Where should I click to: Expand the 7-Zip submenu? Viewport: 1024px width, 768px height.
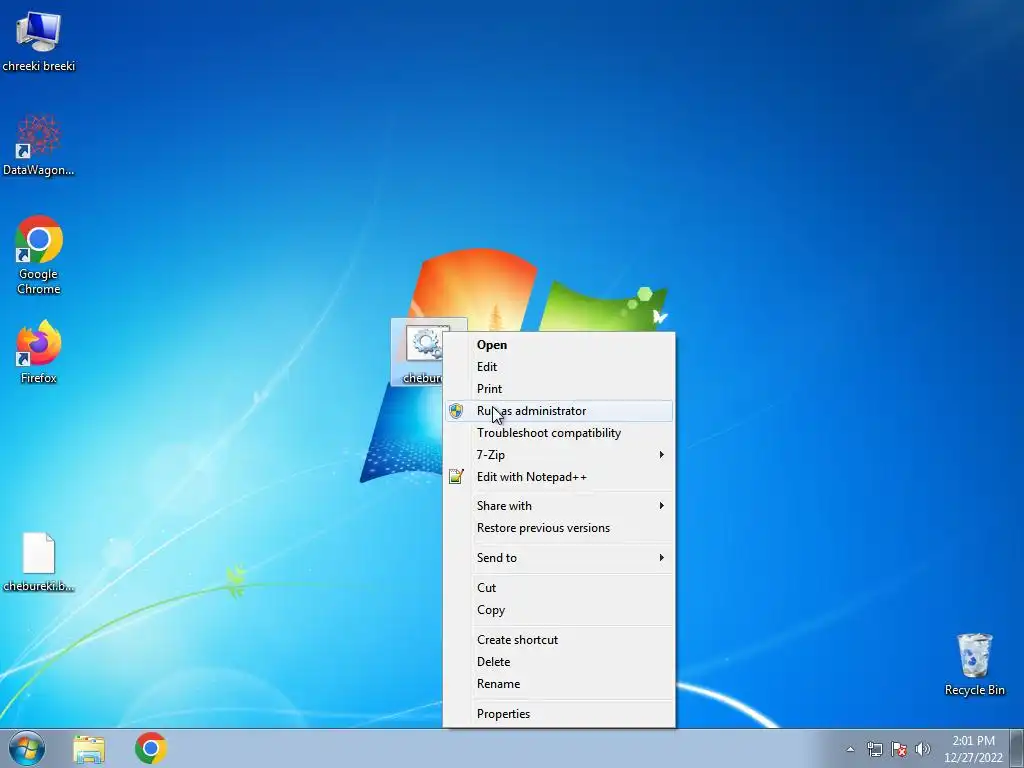(x=559, y=455)
